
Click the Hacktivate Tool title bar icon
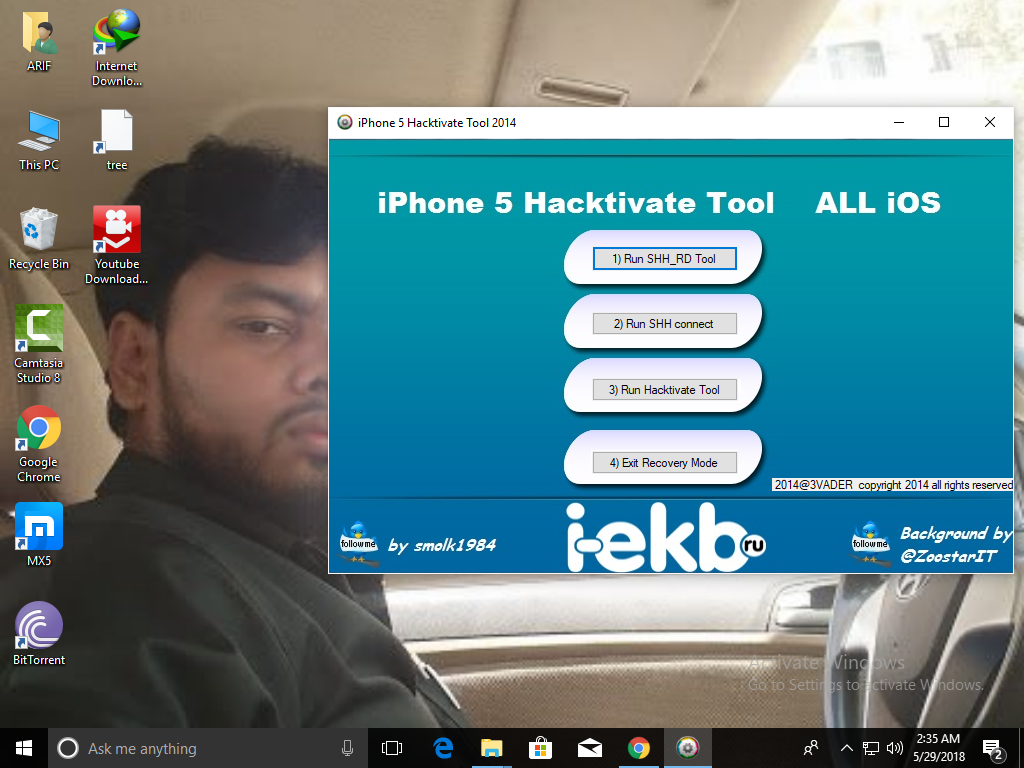click(345, 122)
